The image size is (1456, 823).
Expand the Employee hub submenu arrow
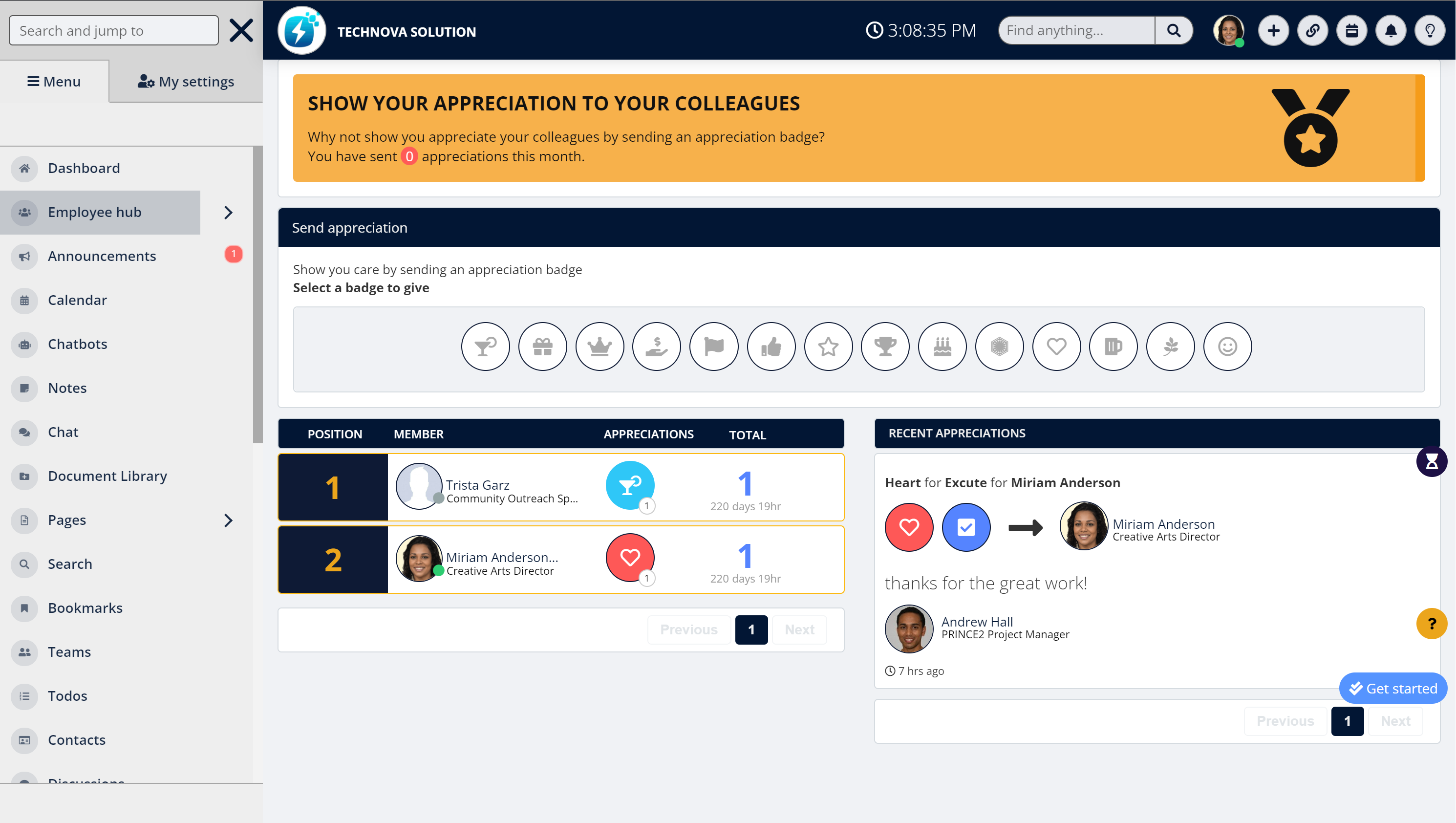tap(228, 213)
